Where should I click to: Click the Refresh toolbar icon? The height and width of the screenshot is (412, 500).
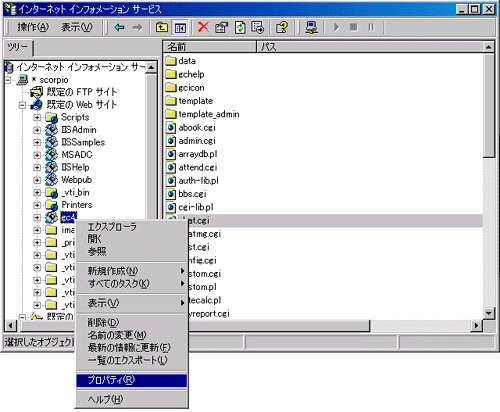[x=240, y=27]
